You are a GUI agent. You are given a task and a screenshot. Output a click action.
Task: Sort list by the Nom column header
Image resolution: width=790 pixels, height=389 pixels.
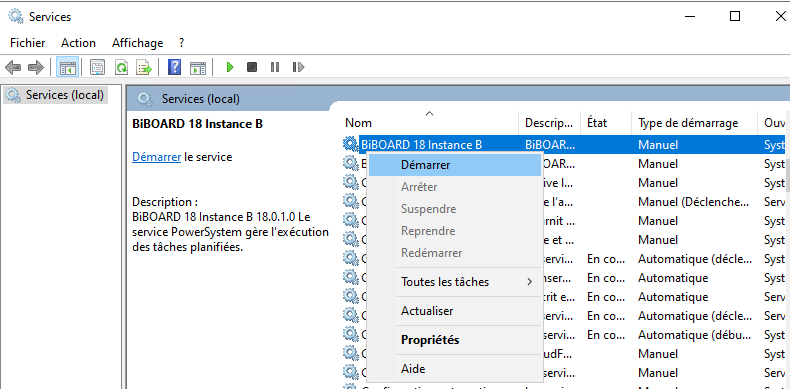358,123
